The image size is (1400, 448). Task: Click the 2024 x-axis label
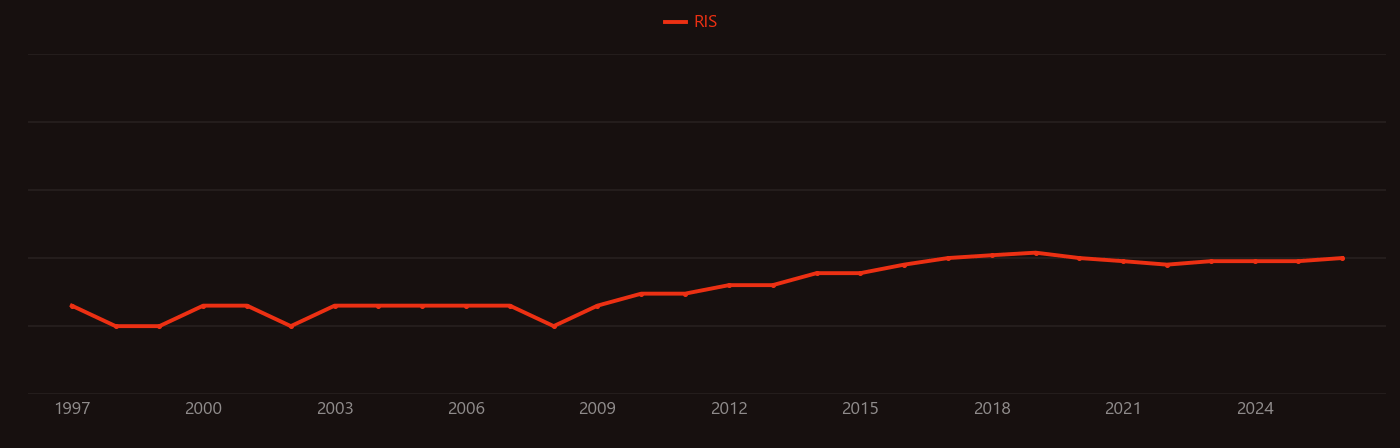click(x=1255, y=409)
